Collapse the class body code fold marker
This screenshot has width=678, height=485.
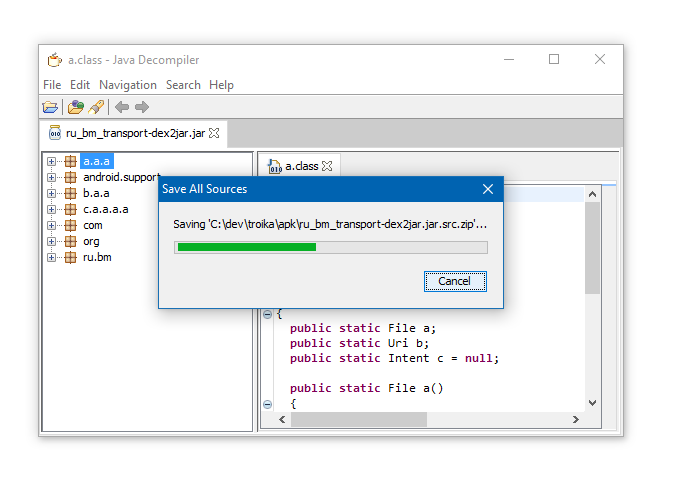tap(268, 314)
